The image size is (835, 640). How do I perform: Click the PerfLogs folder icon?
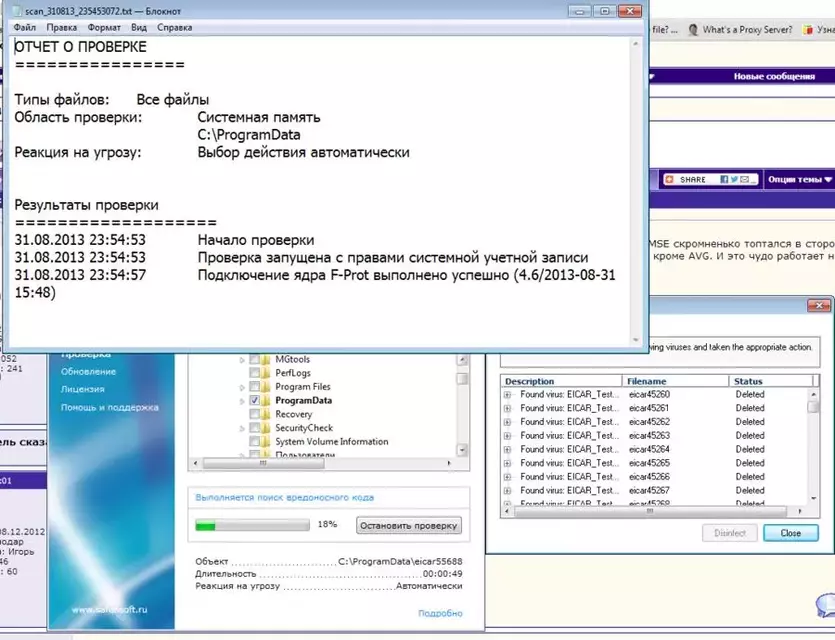[266, 373]
